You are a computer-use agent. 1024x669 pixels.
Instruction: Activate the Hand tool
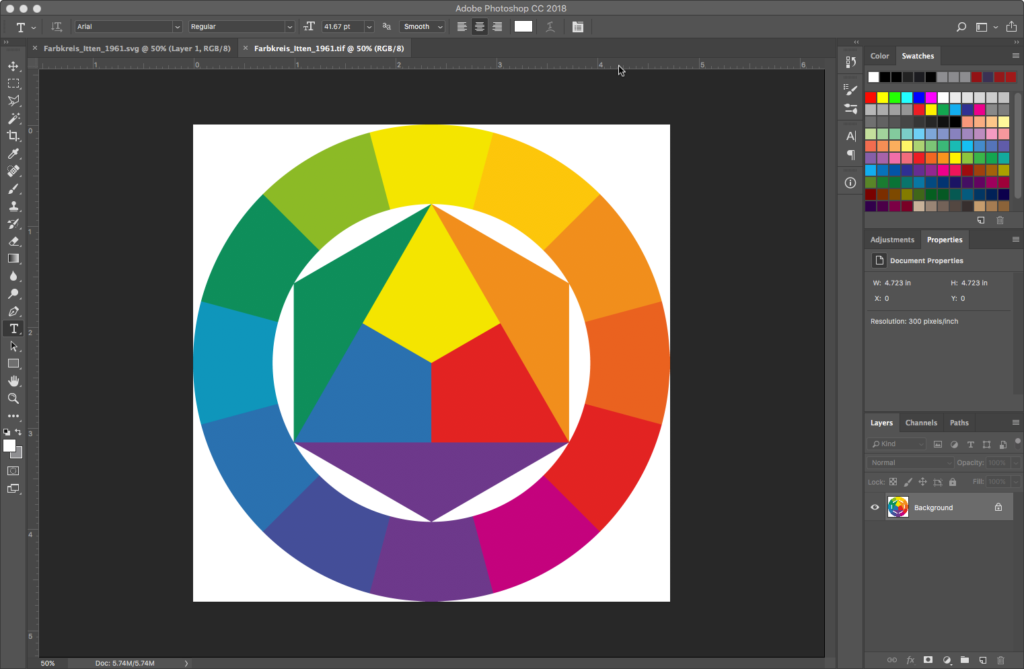14,381
